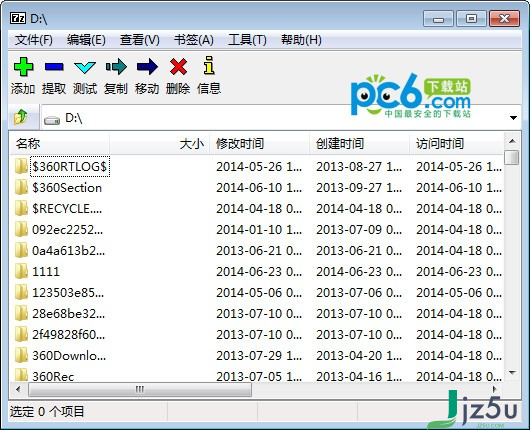Click modified time of $360Section row
The height and width of the screenshot is (430, 530).
coord(259,188)
